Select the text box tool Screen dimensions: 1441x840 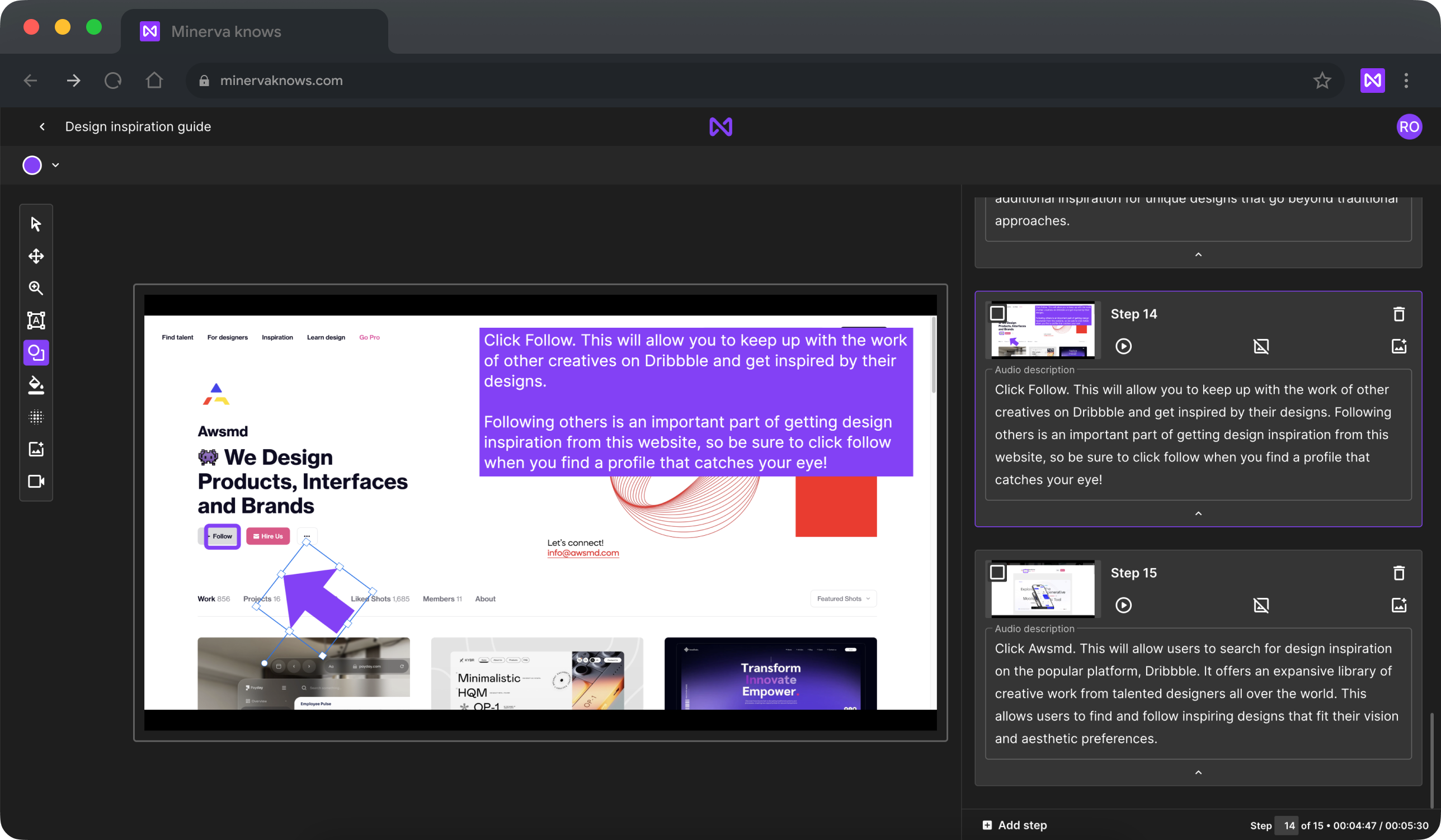[x=36, y=320]
